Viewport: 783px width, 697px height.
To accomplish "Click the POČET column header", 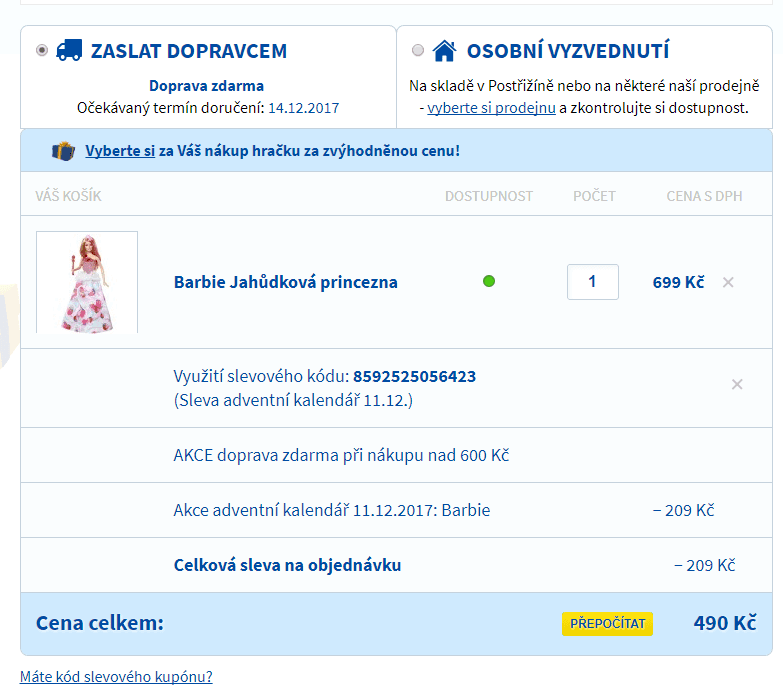I will tap(594, 196).
